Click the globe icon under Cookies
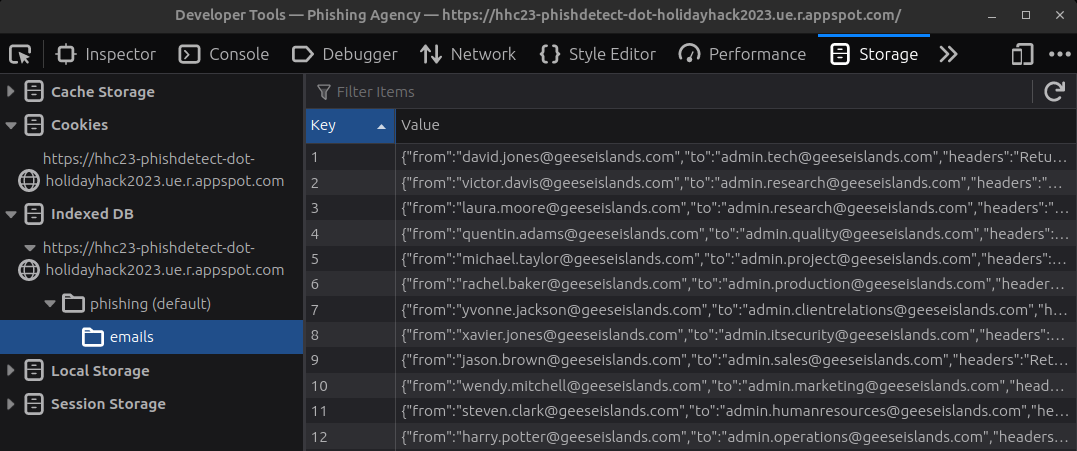1077x451 pixels. tap(30, 181)
